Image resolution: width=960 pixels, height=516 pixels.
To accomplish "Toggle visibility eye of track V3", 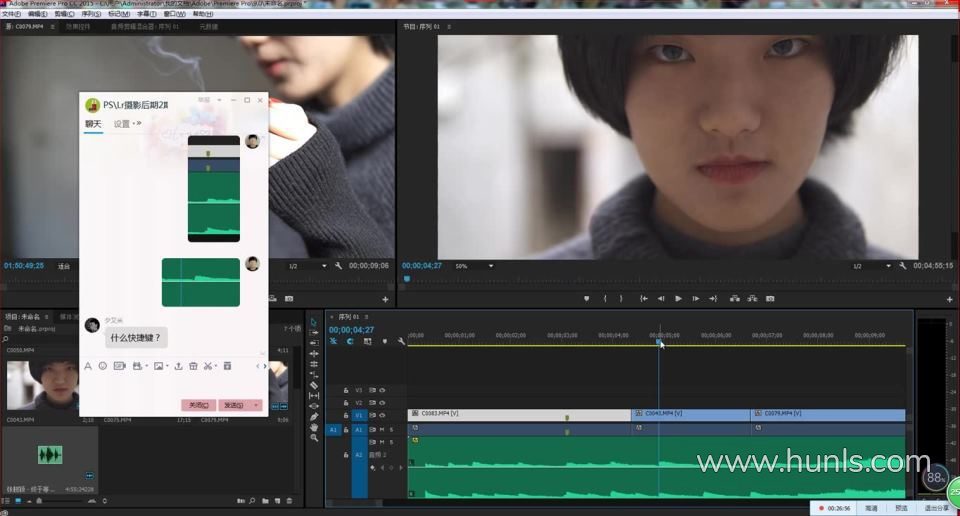I will (x=382, y=390).
